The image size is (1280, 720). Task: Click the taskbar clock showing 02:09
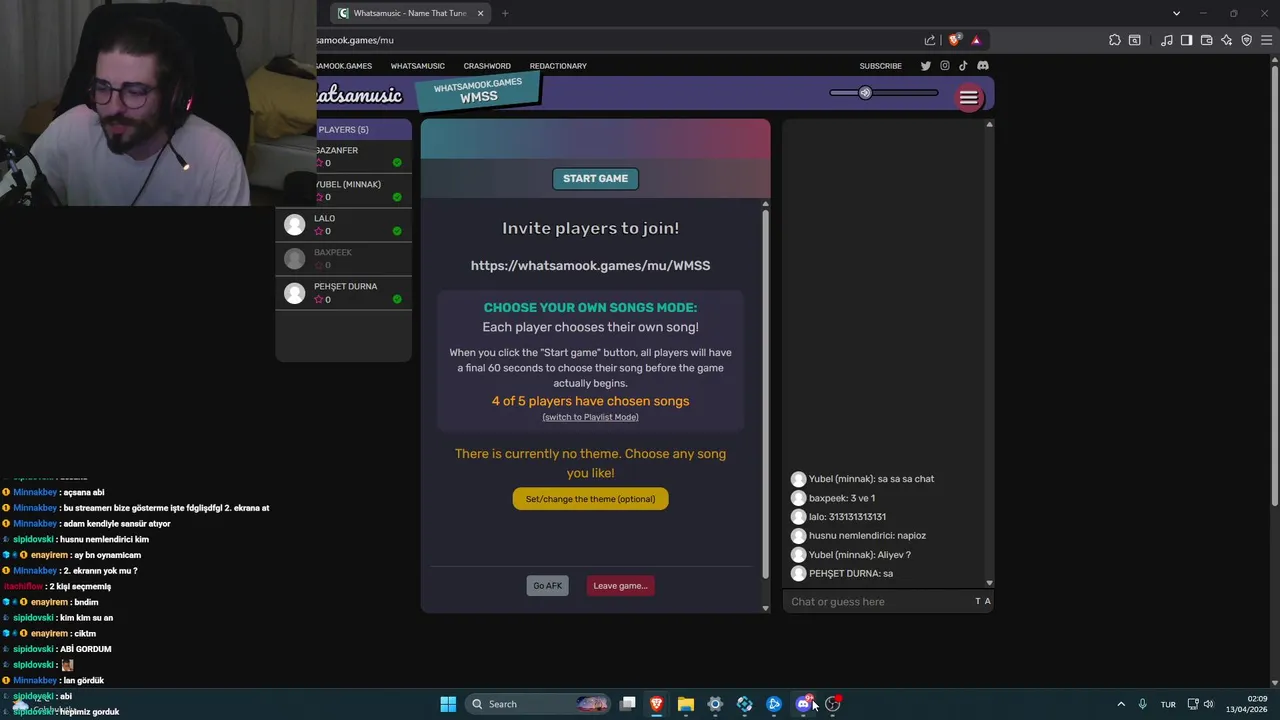tap(1247, 704)
